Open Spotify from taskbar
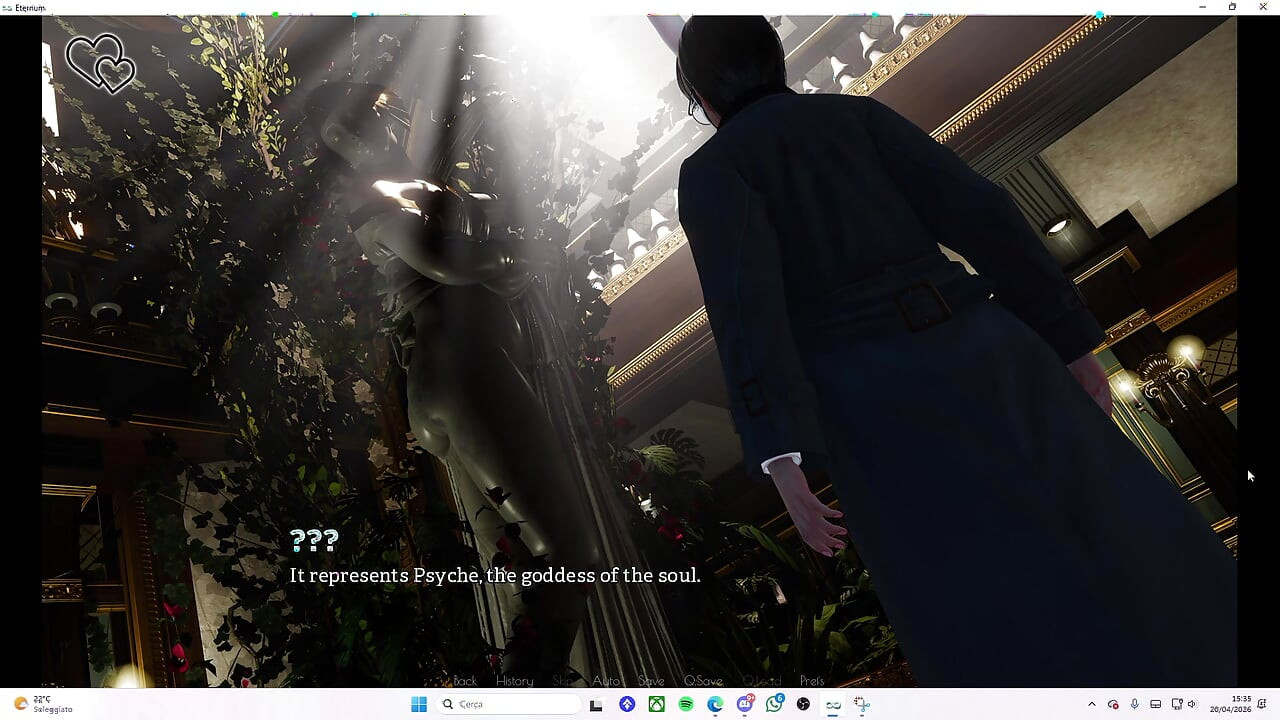The width and height of the screenshot is (1280, 720). [x=686, y=704]
